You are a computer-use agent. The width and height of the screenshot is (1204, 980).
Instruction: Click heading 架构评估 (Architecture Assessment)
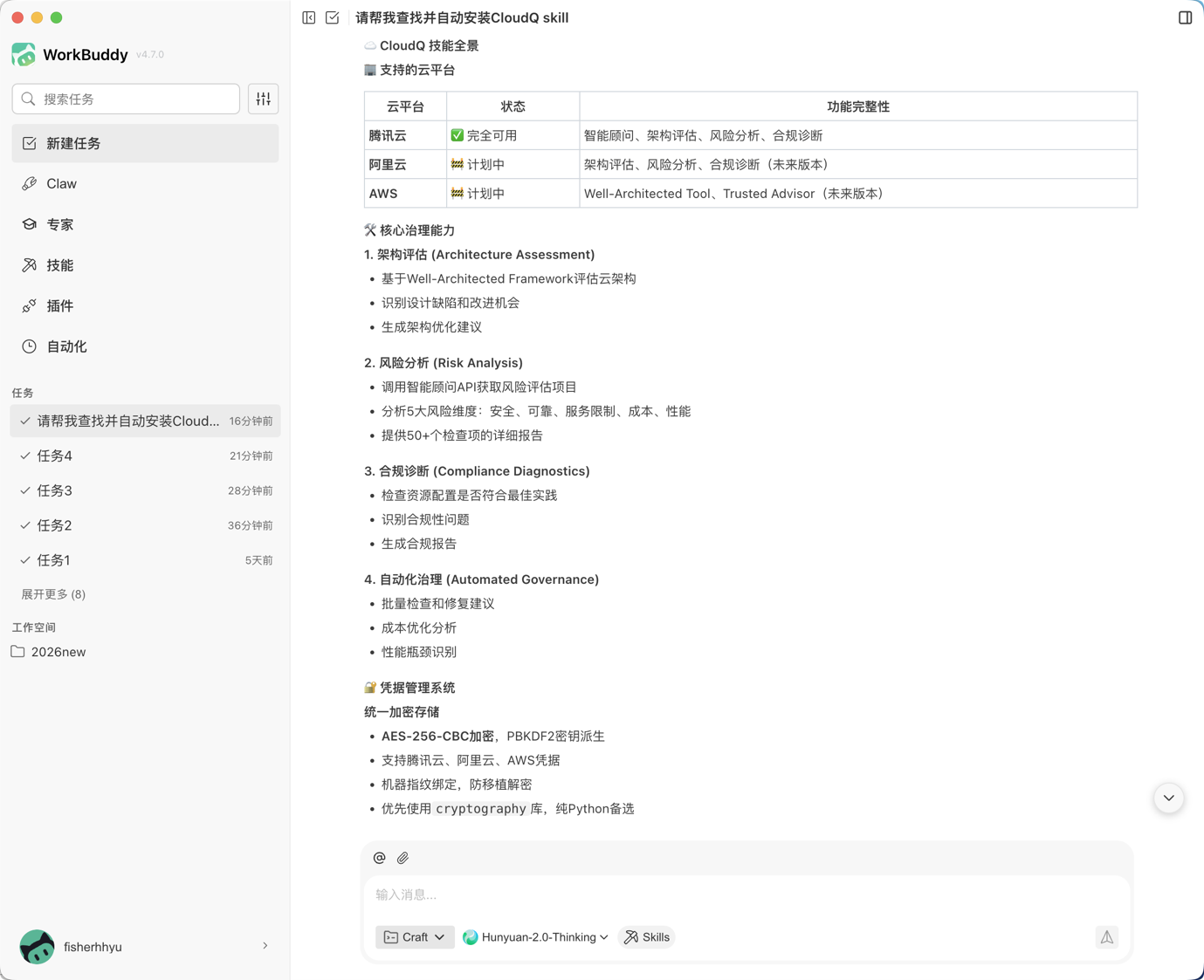479,255
